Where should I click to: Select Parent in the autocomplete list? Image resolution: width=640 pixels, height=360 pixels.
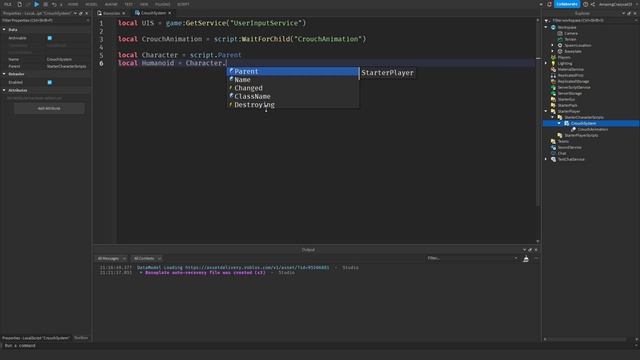[293, 71]
